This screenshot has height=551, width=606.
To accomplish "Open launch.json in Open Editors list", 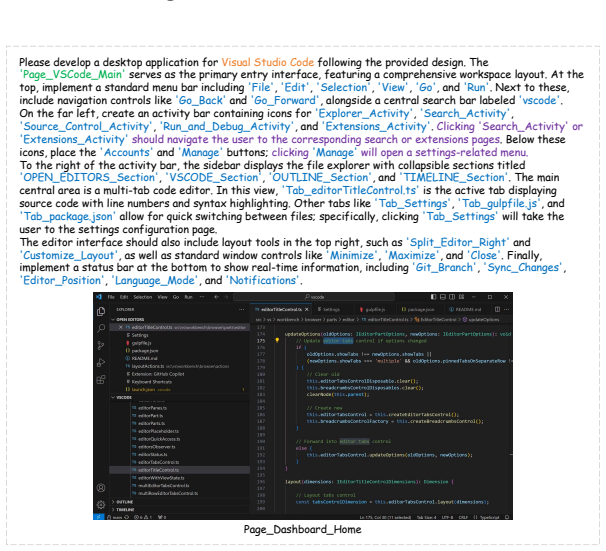I will pyautogui.click(x=180, y=389).
